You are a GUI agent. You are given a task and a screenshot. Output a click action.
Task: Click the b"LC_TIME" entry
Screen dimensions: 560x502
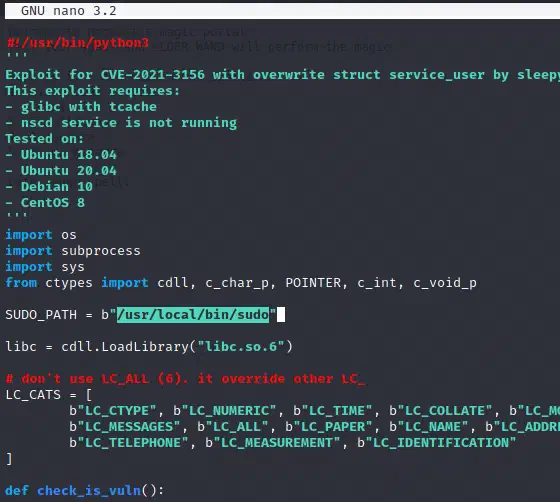332,411
